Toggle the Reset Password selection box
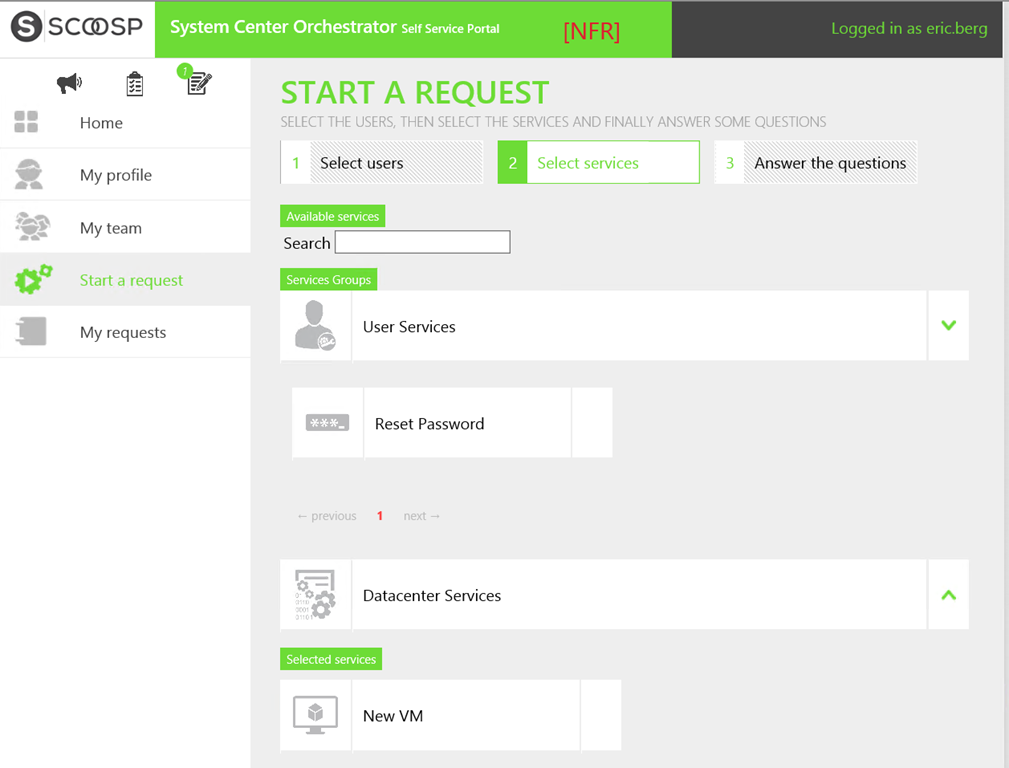 (x=592, y=423)
